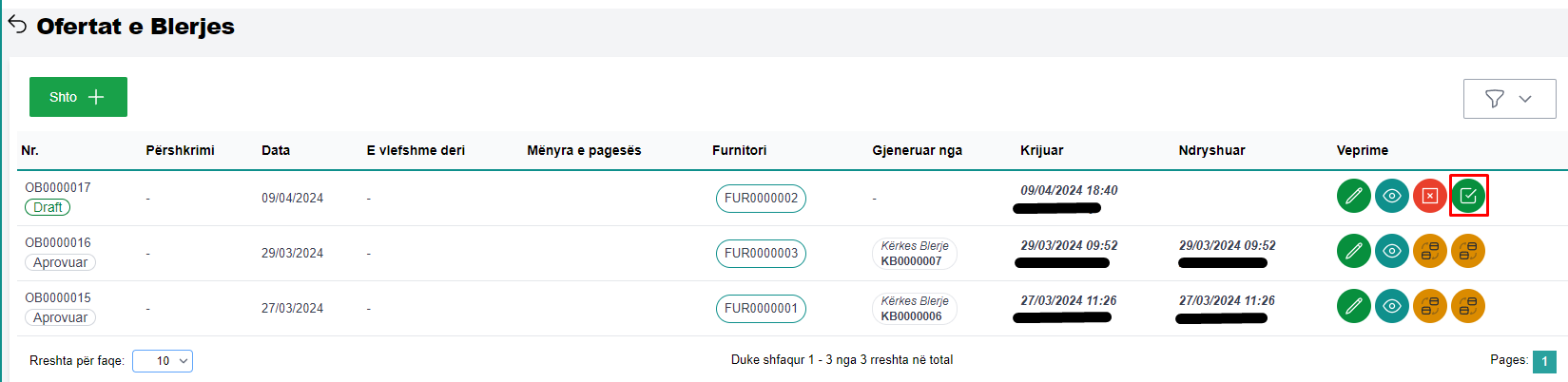The width and height of the screenshot is (1568, 382).
Task: Approve offer OB0000017 with the green checkmark icon
Action: tap(1467, 197)
